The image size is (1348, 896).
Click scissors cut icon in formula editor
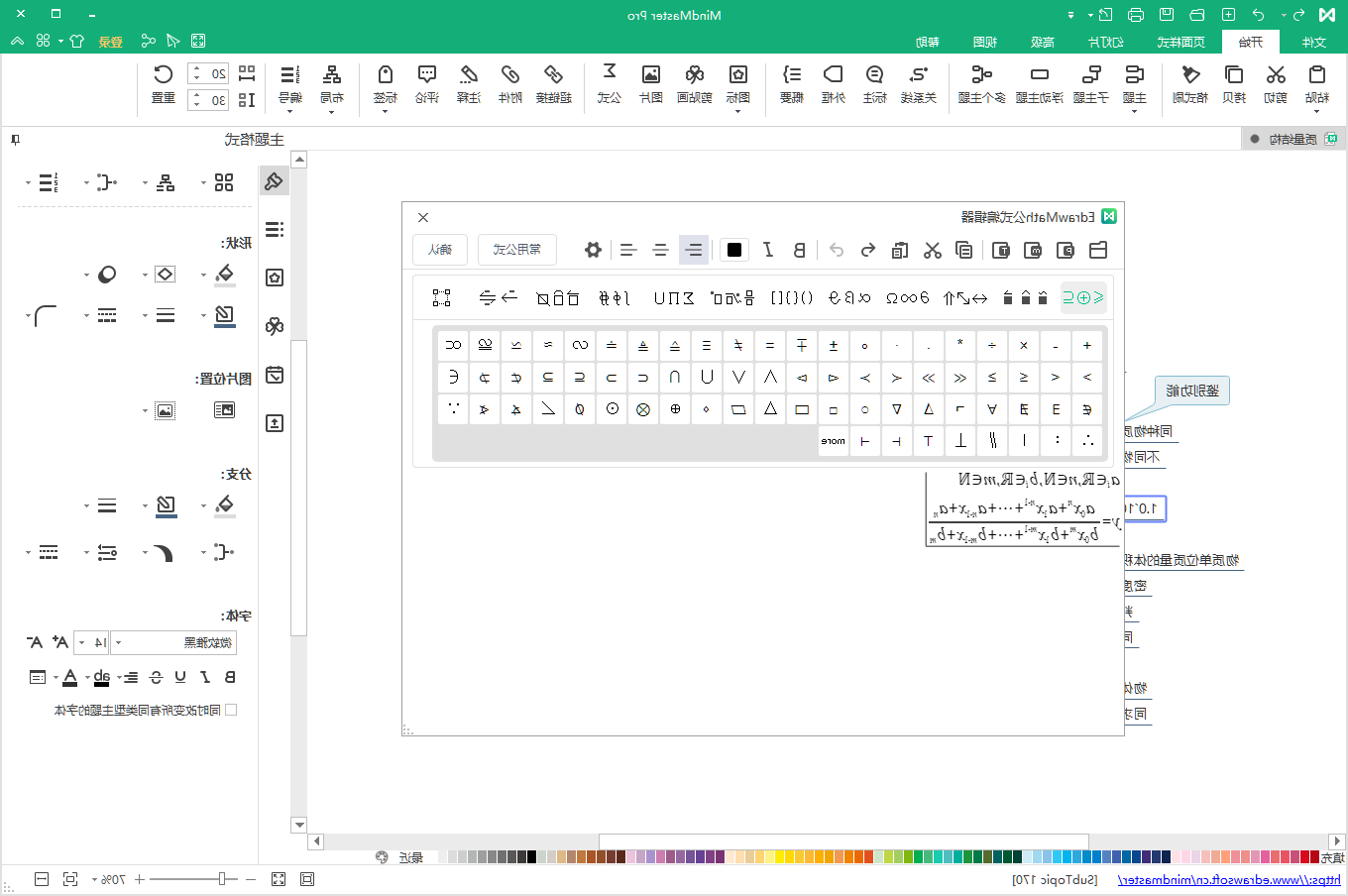click(932, 250)
